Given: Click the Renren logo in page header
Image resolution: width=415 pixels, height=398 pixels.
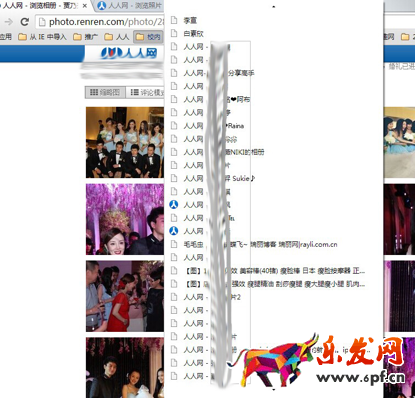Looking at the screenshot, I should click(129, 53).
